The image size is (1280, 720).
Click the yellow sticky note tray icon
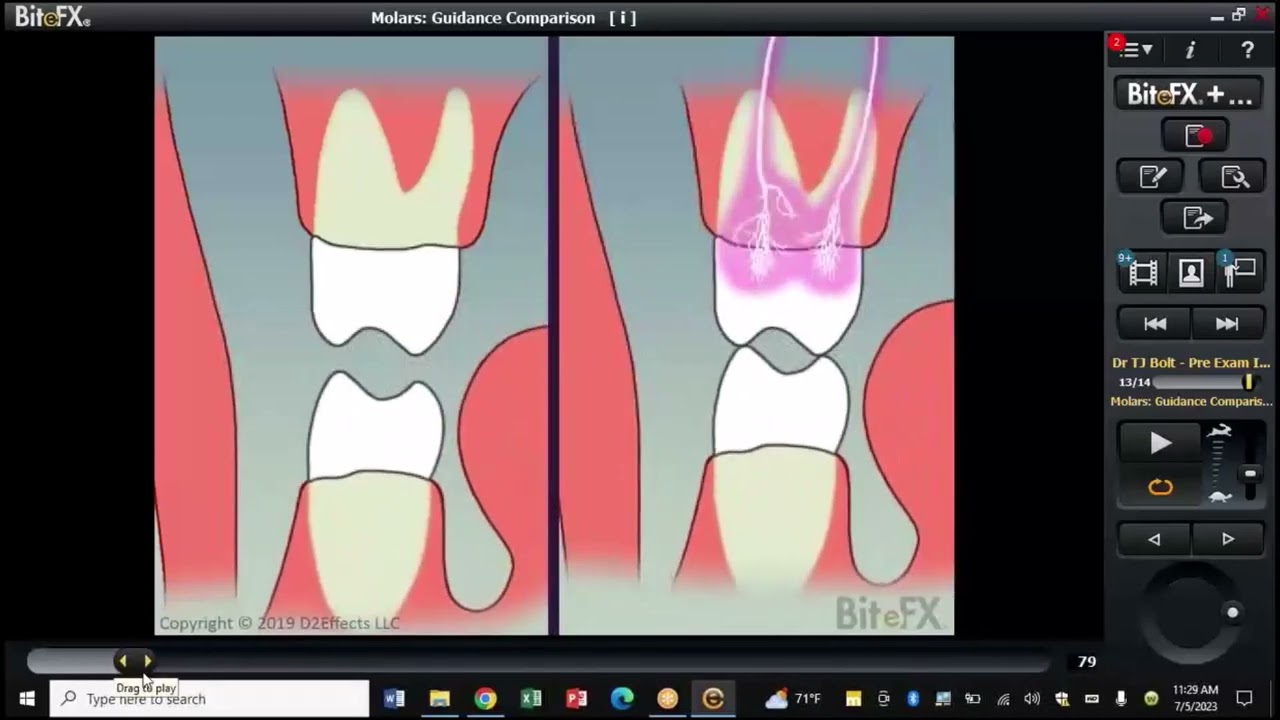(x=853, y=699)
